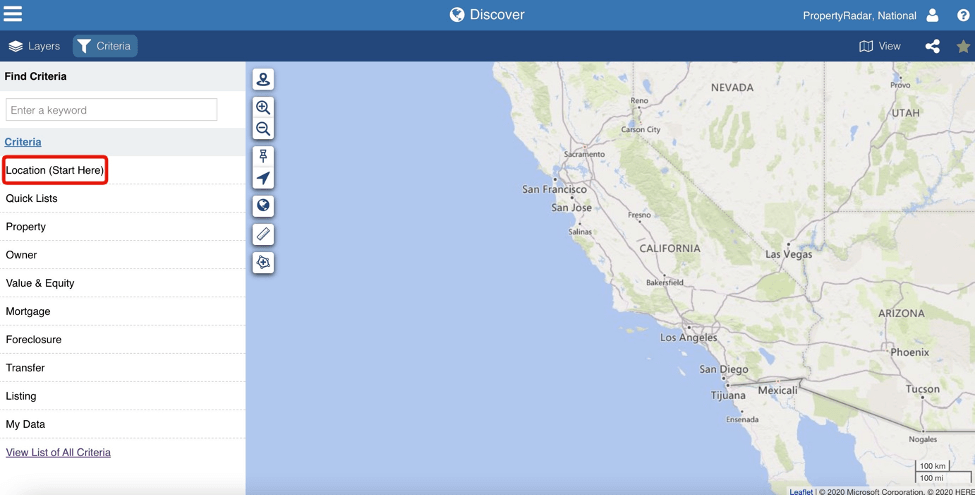The image size is (977, 495).
Task: Open the Listing criteria category
Action: (x=123, y=396)
